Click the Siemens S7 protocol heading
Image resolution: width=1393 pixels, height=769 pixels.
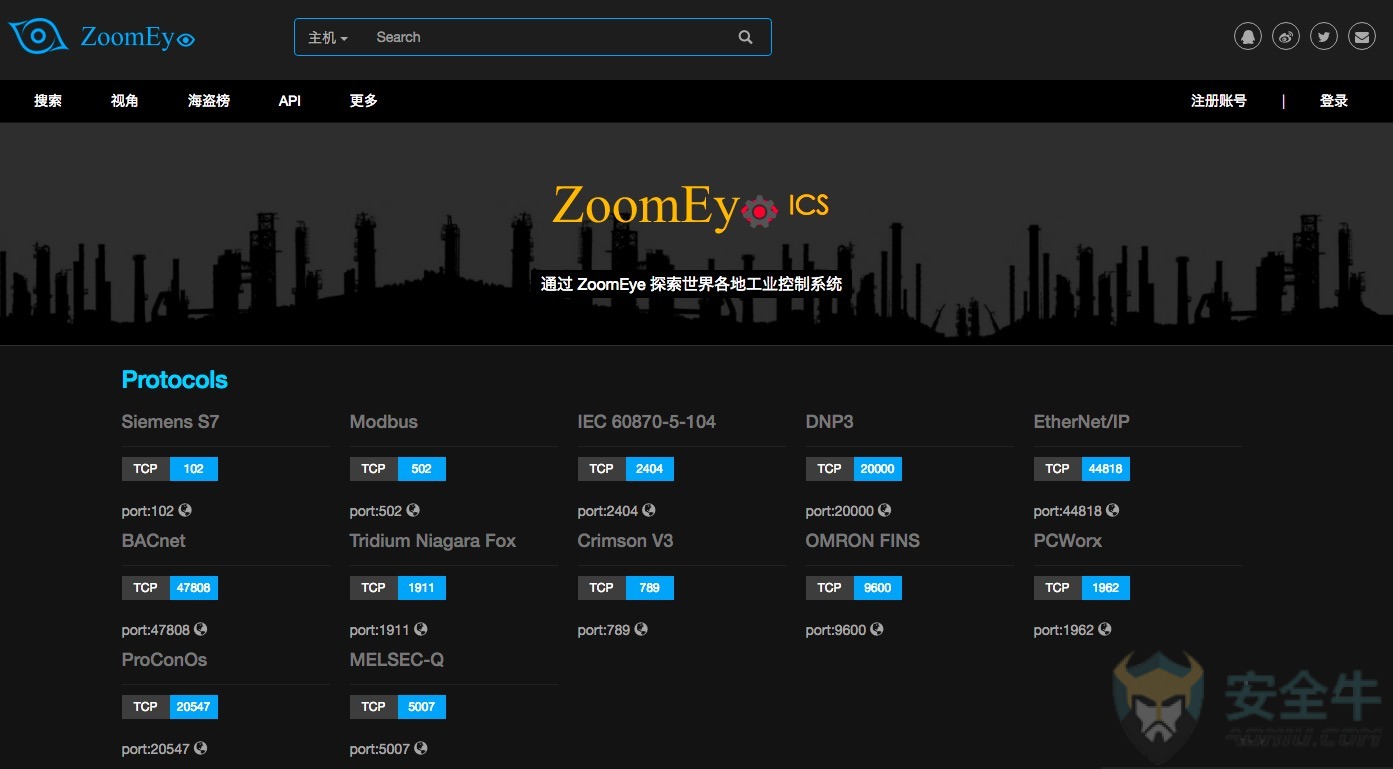[170, 422]
